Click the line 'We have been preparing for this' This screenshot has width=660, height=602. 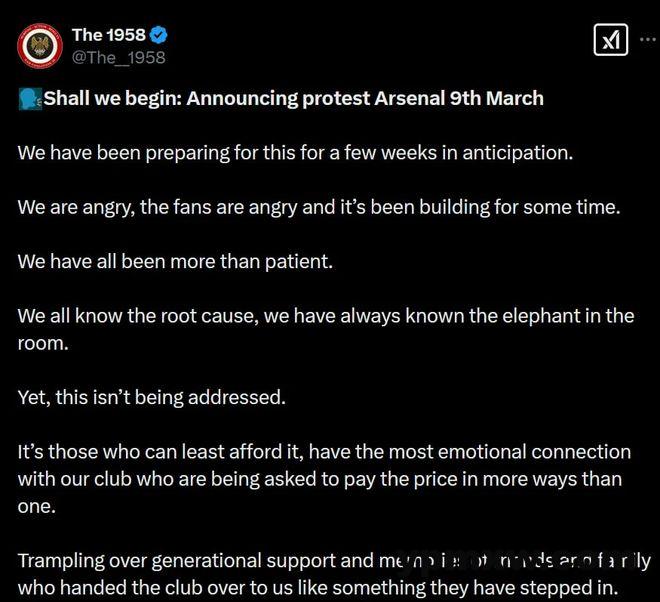click(x=295, y=153)
